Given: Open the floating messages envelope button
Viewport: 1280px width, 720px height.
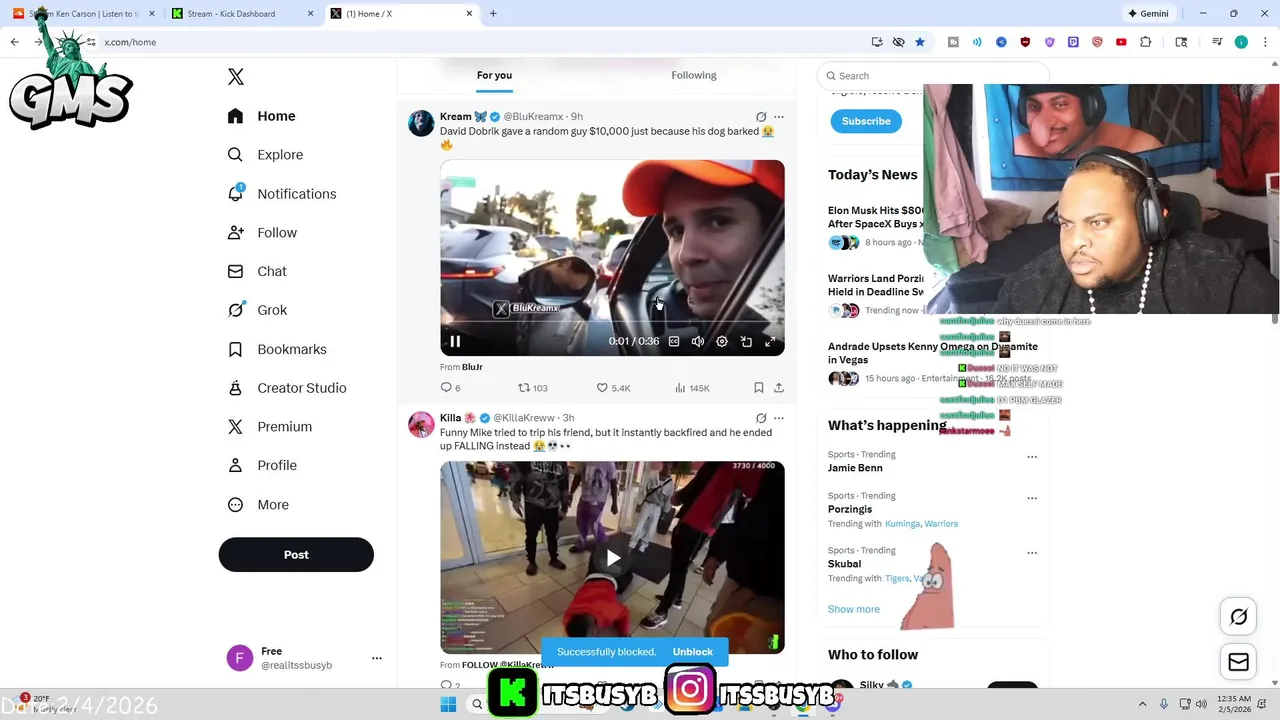Looking at the screenshot, I should click(x=1239, y=662).
